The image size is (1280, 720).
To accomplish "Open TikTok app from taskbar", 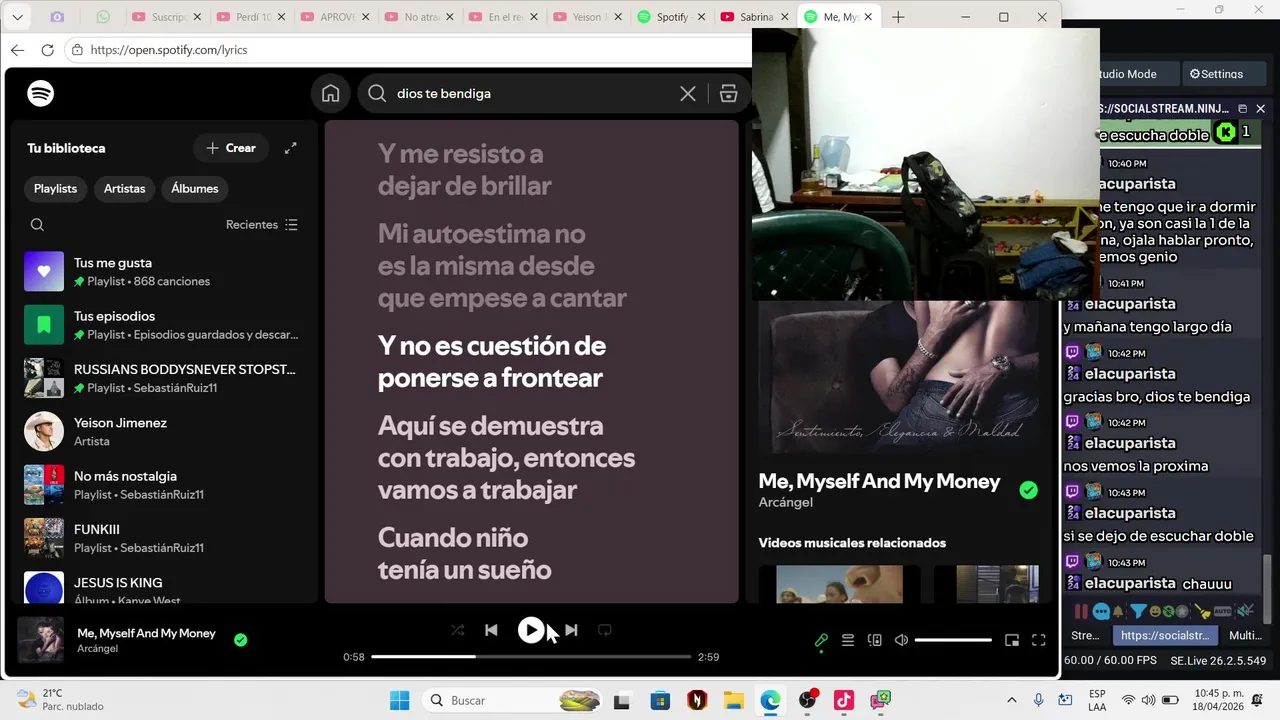I will (843, 700).
